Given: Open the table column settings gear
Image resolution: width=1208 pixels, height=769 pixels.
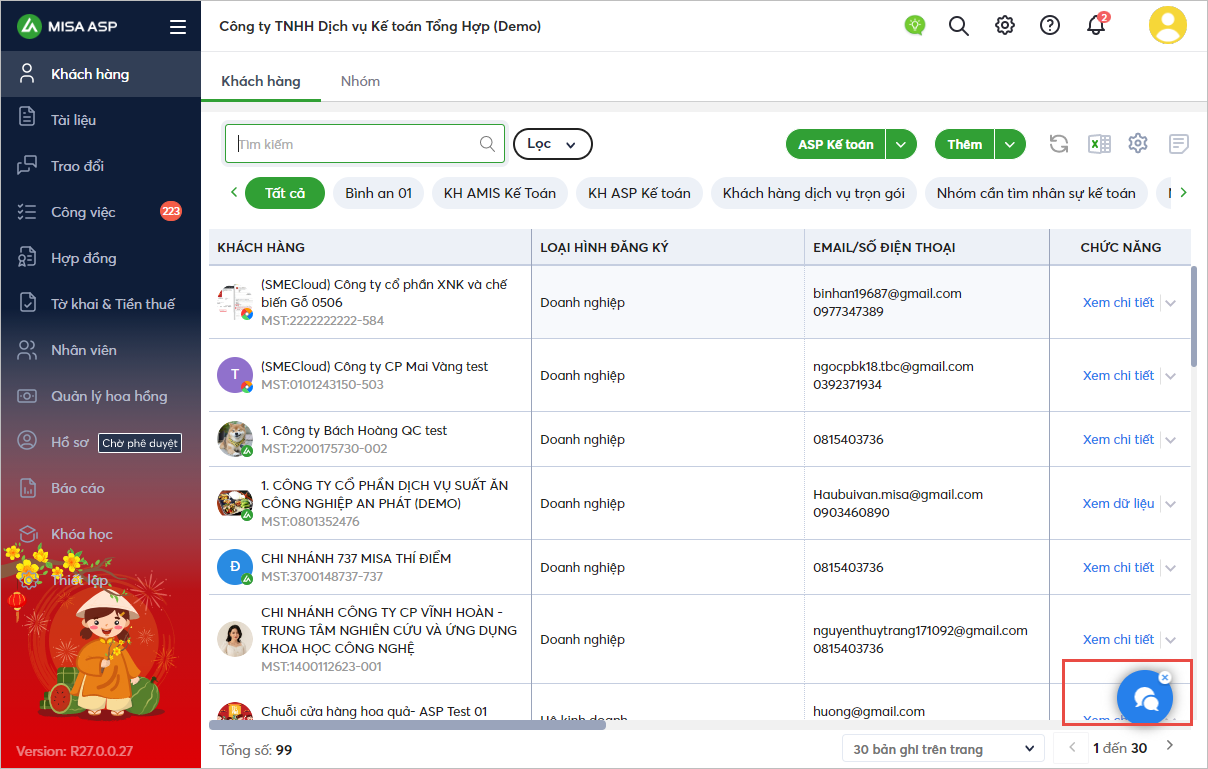Looking at the screenshot, I should pyautogui.click(x=1138, y=144).
